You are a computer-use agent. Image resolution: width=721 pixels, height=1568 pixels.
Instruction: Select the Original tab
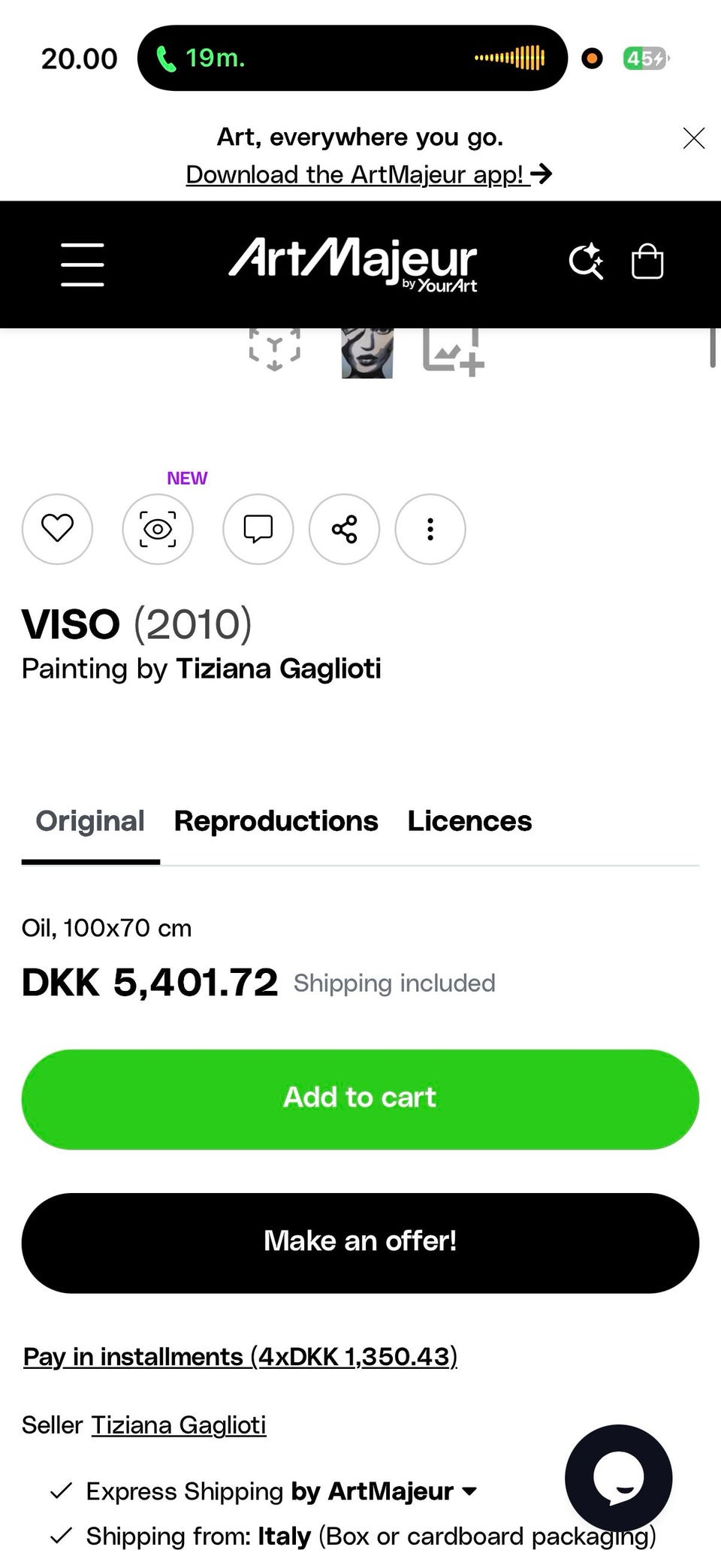pyautogui.click(x=90, y=821)
